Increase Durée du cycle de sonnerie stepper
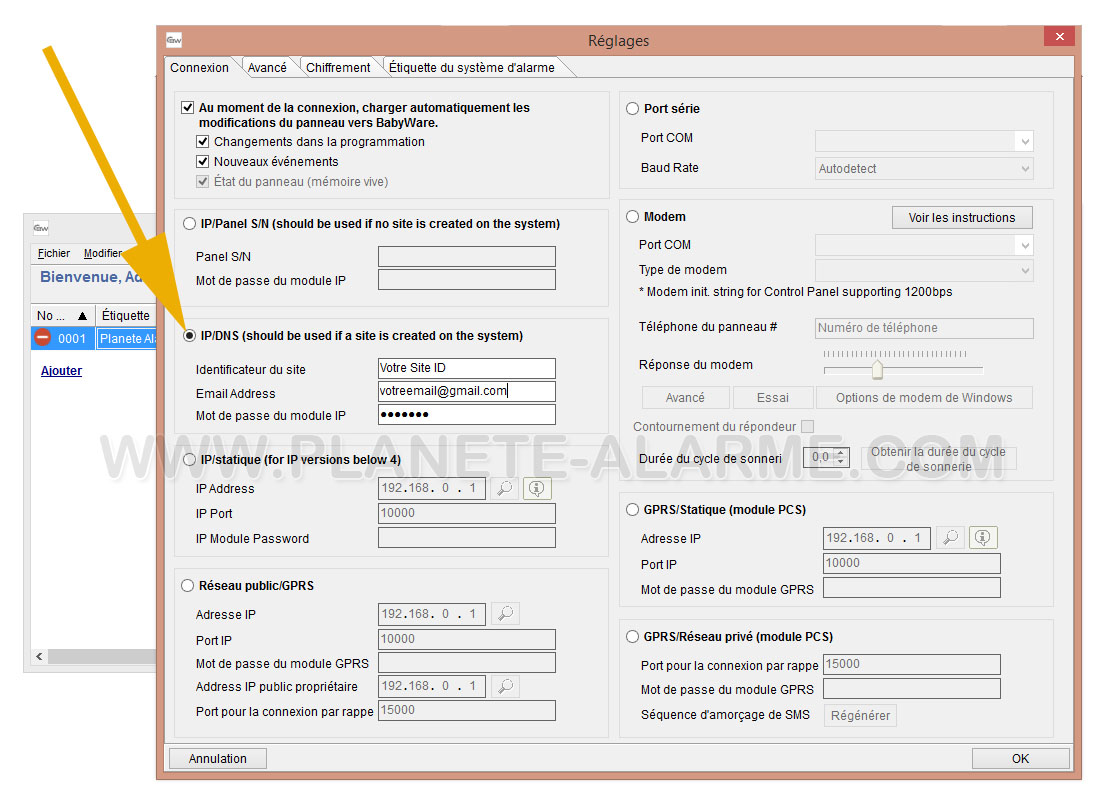 coord(841,452)
